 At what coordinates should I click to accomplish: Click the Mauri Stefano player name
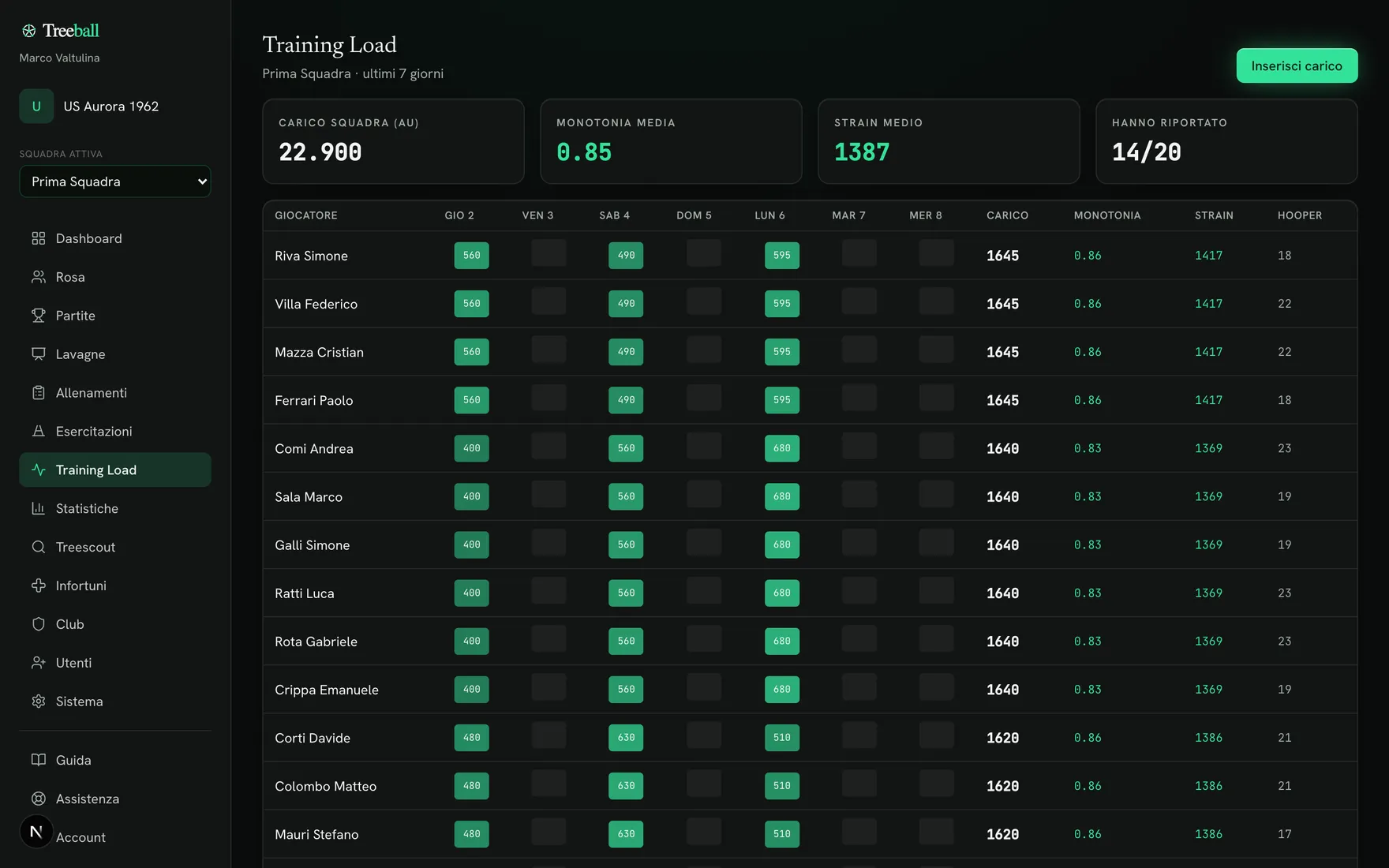click(316, 834)
